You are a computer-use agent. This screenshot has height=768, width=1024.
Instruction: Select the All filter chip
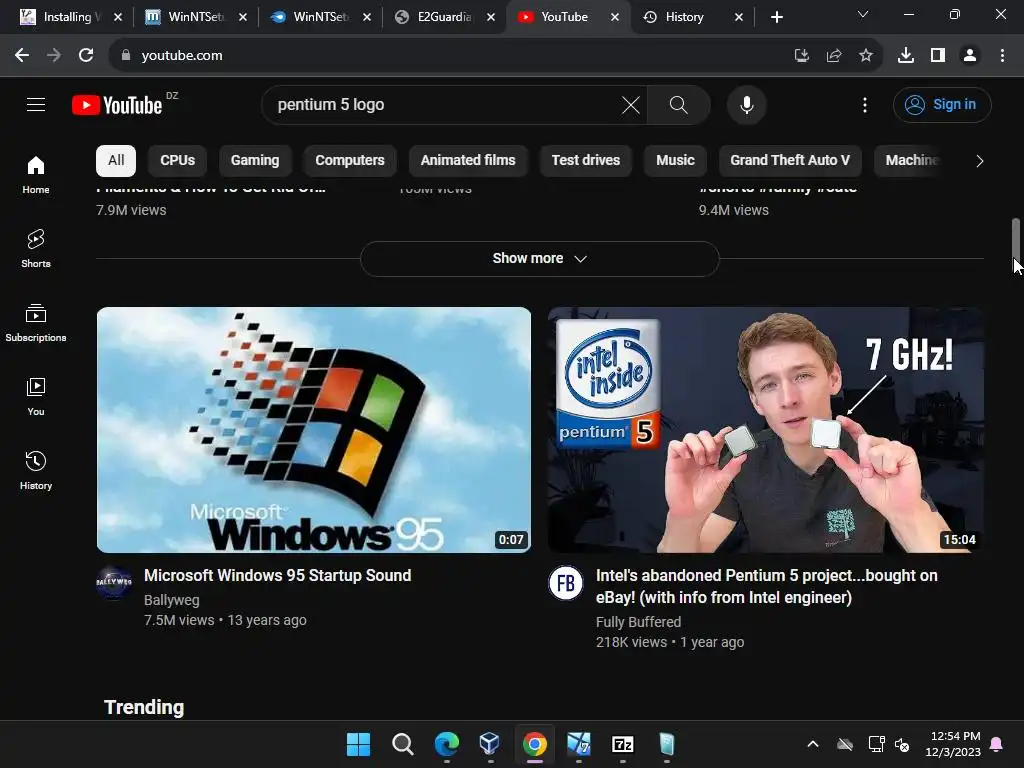(x=116, y=161)
